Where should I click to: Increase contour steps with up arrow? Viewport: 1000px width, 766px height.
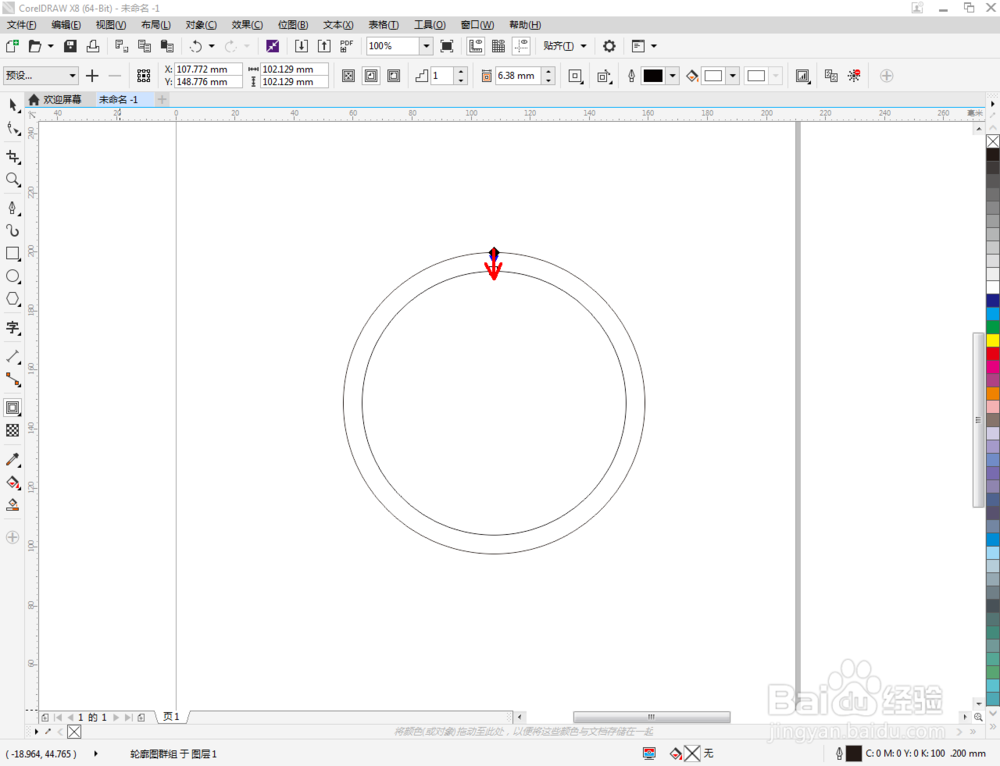(462, 71)
